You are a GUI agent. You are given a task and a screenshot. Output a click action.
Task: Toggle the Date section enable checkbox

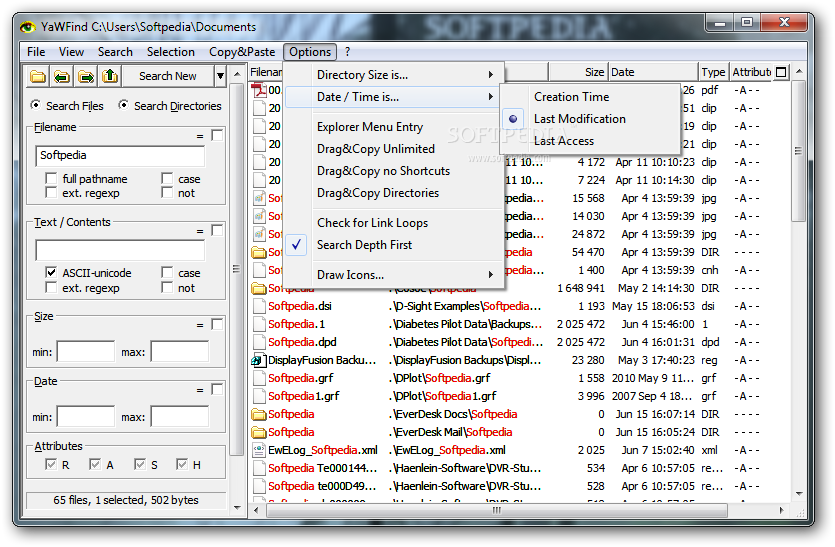217,389
